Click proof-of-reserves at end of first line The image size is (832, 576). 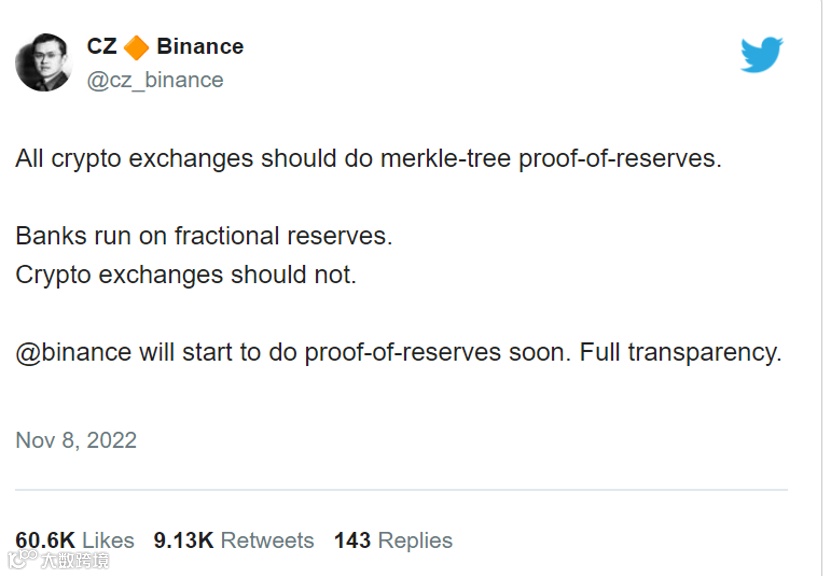(618, 159)
